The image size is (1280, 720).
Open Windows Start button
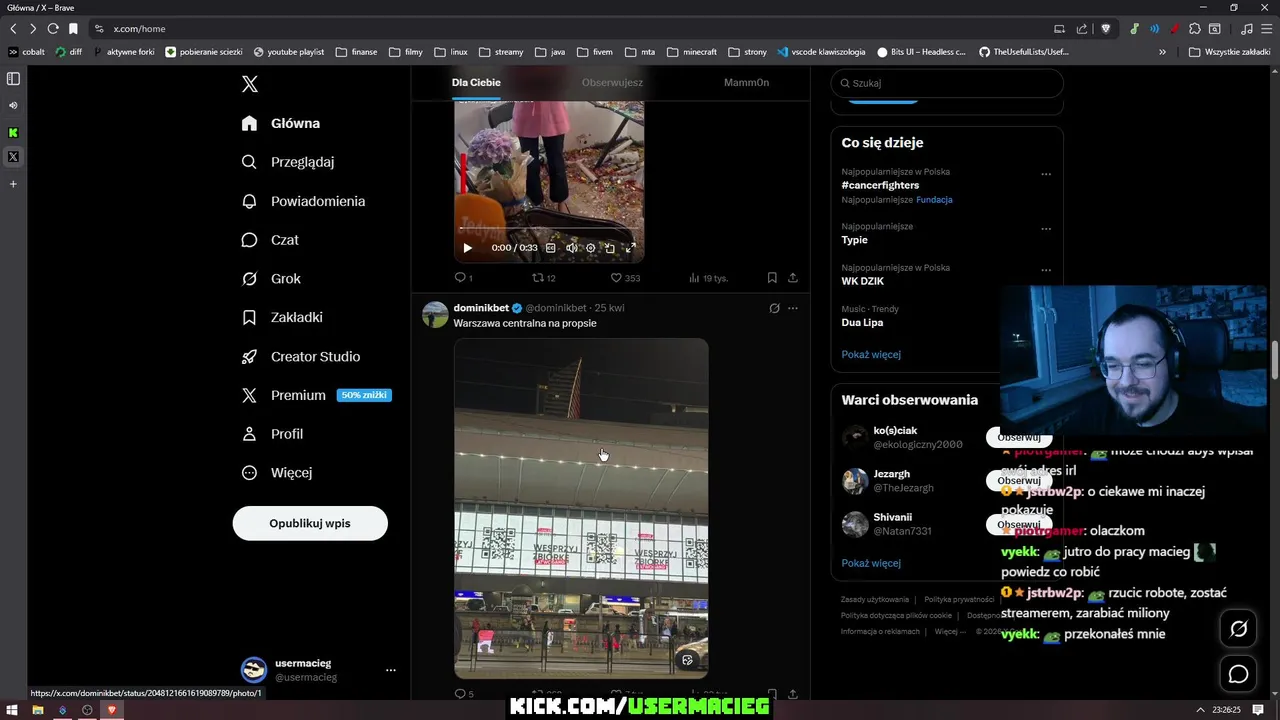11,710
